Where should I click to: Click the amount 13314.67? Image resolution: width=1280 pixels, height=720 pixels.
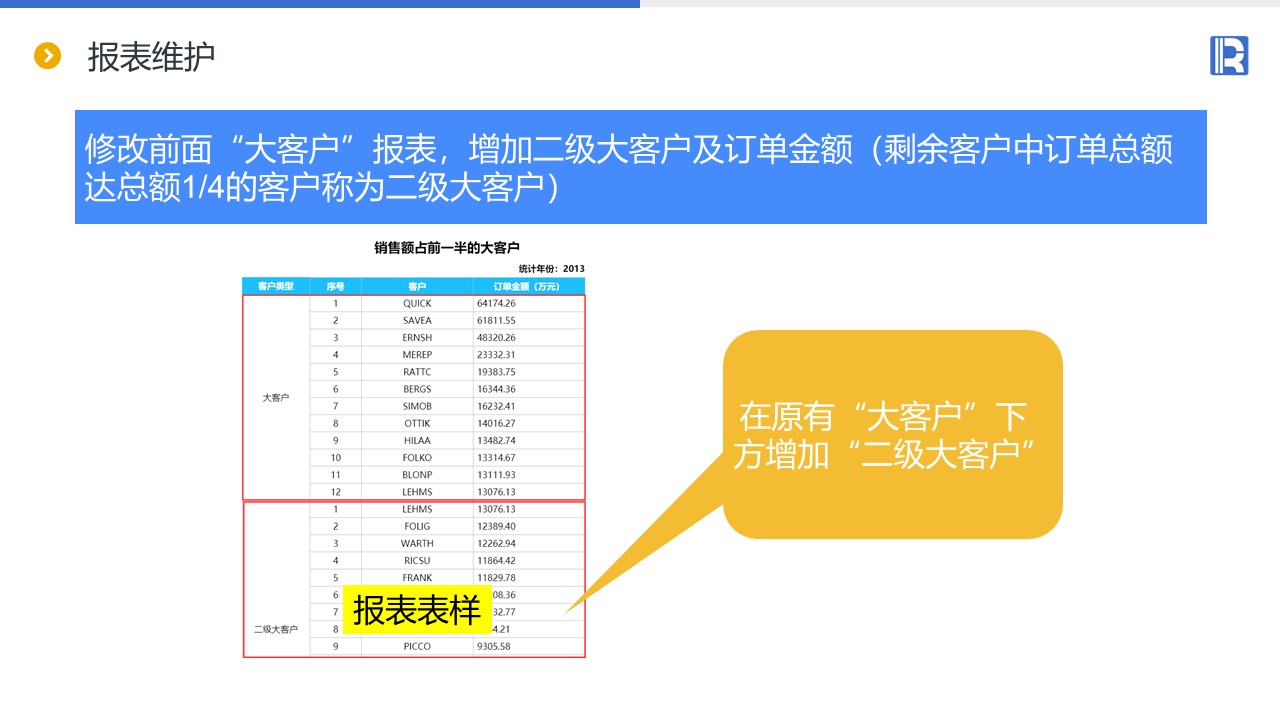click(496, 458)
